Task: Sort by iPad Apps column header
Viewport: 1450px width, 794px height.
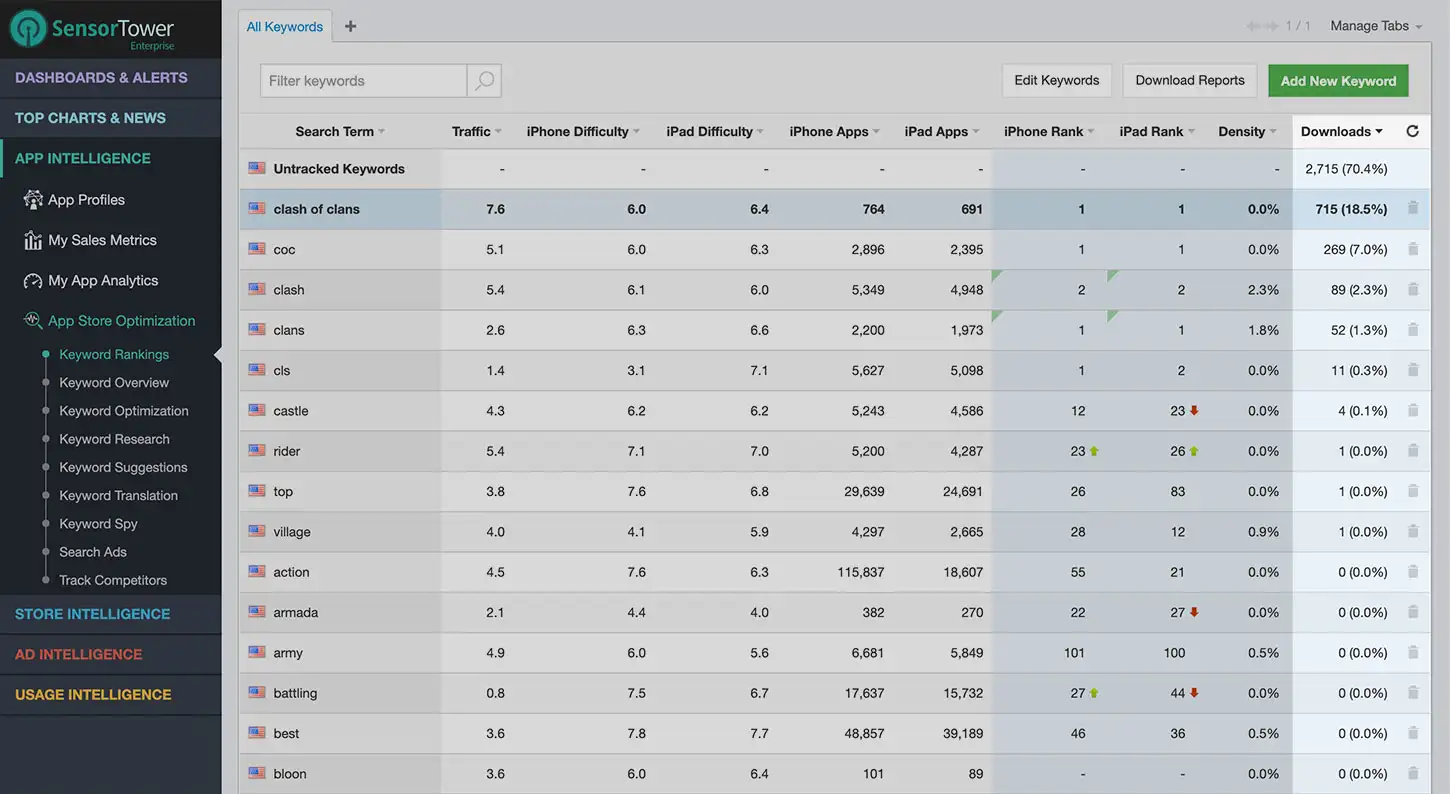Action: point(942,131)
